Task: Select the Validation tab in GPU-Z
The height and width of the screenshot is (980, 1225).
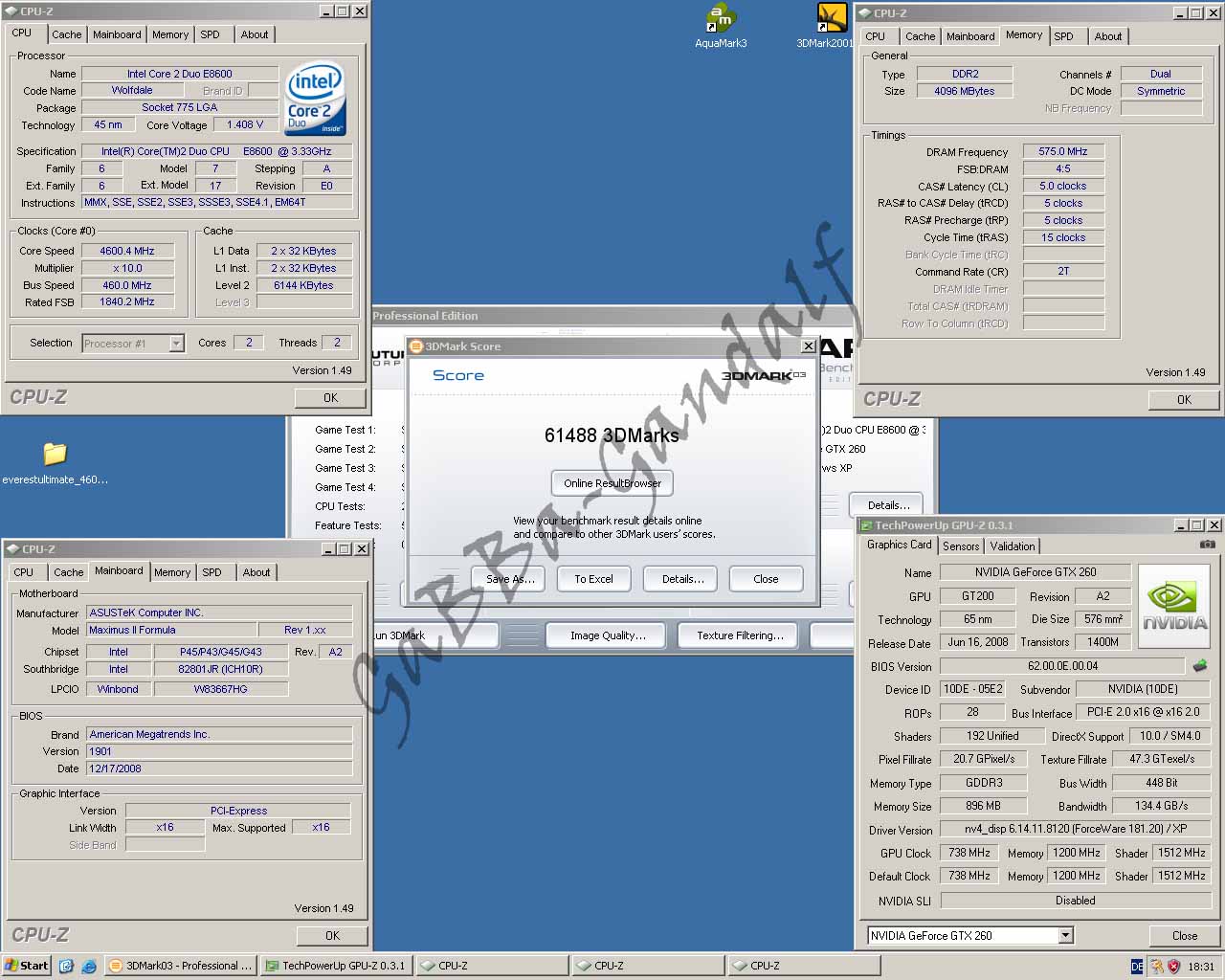Action: pos(1013,546)
